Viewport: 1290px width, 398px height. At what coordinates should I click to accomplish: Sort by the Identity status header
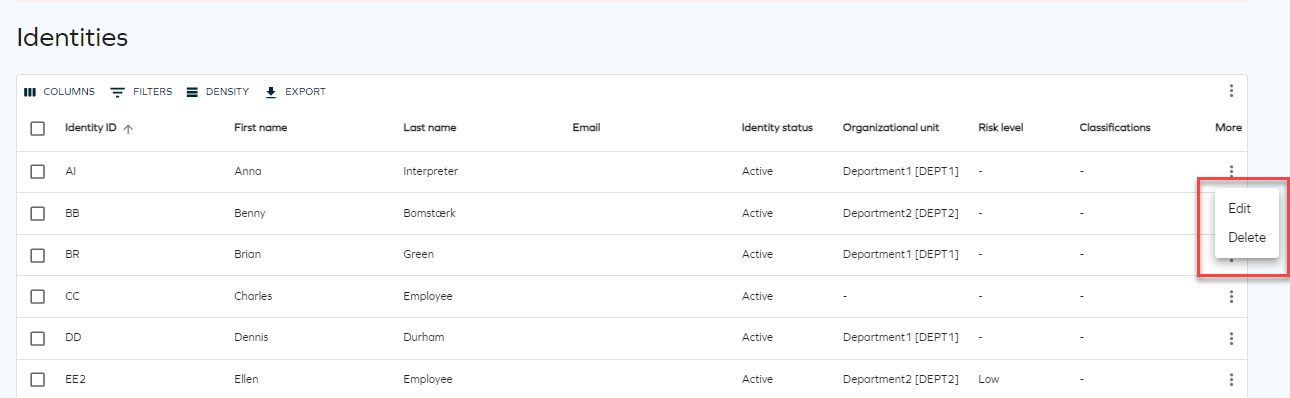pyautogui.click(x=777, y=128)
